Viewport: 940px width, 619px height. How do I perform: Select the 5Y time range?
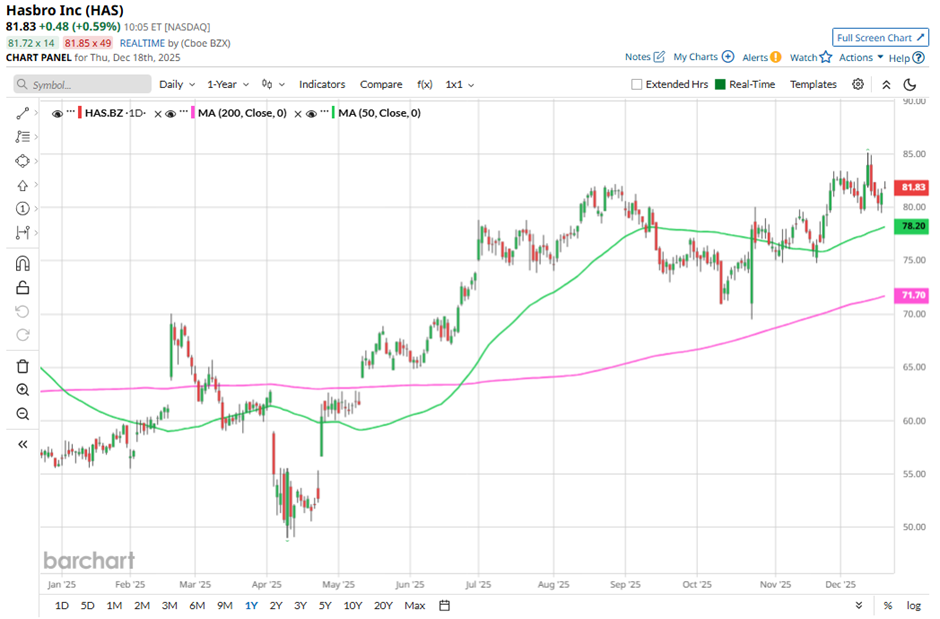[x=325, y=605]
